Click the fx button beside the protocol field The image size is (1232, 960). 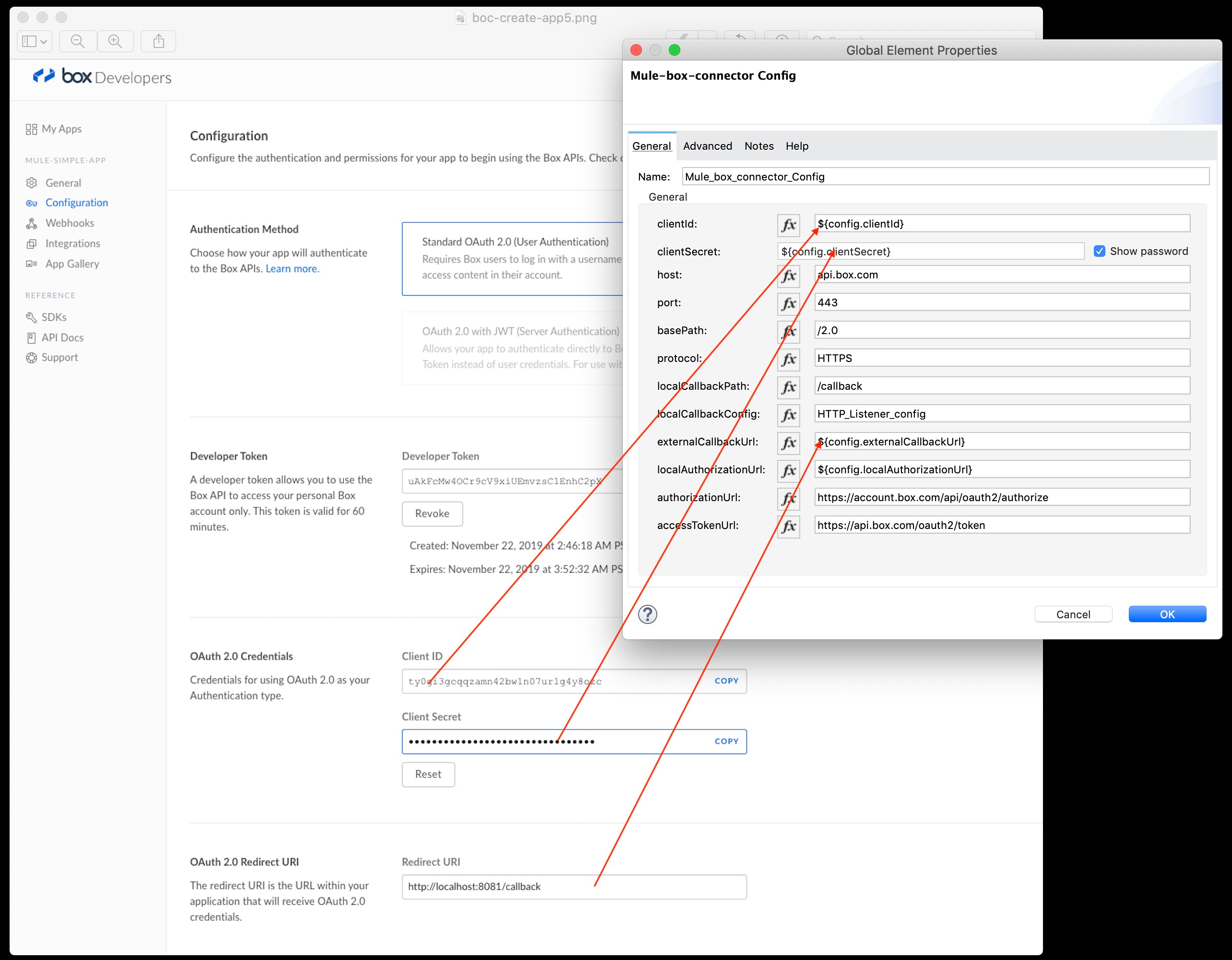[788, 359]
